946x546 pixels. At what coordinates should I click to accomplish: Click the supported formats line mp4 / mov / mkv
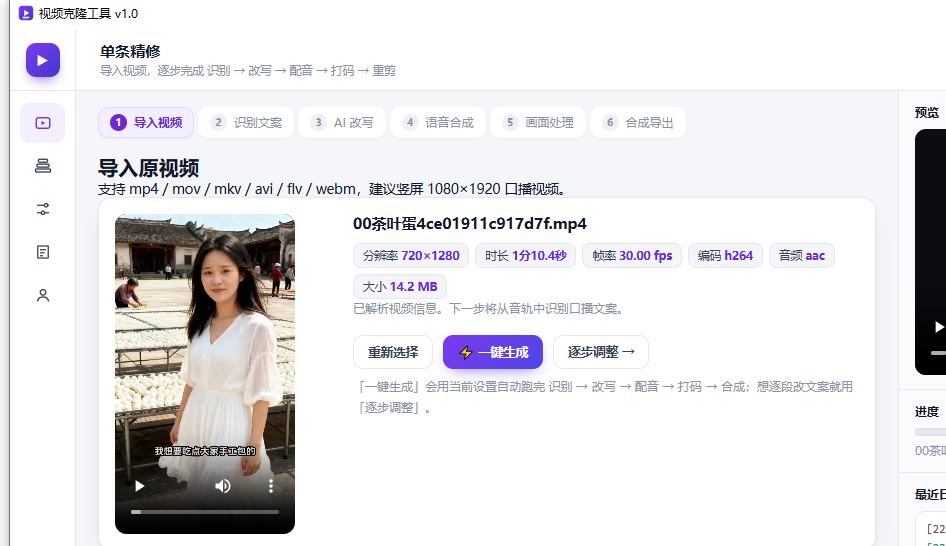[332, 189]
